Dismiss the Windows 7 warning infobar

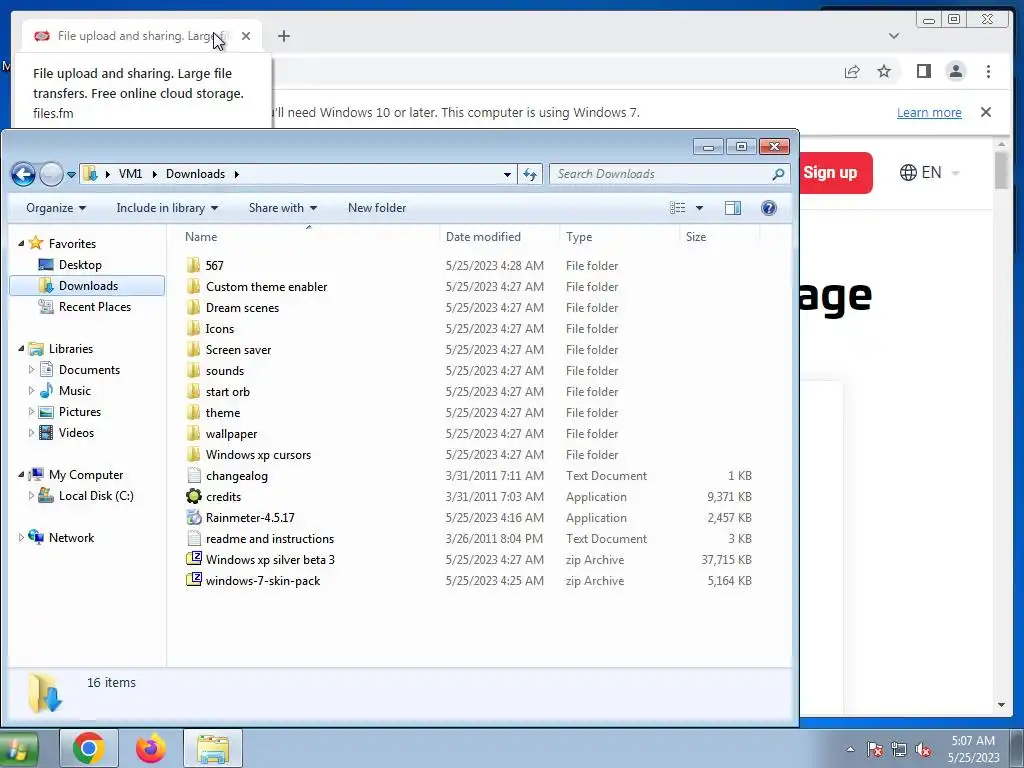pyautogui.click(x=986, y=112)
